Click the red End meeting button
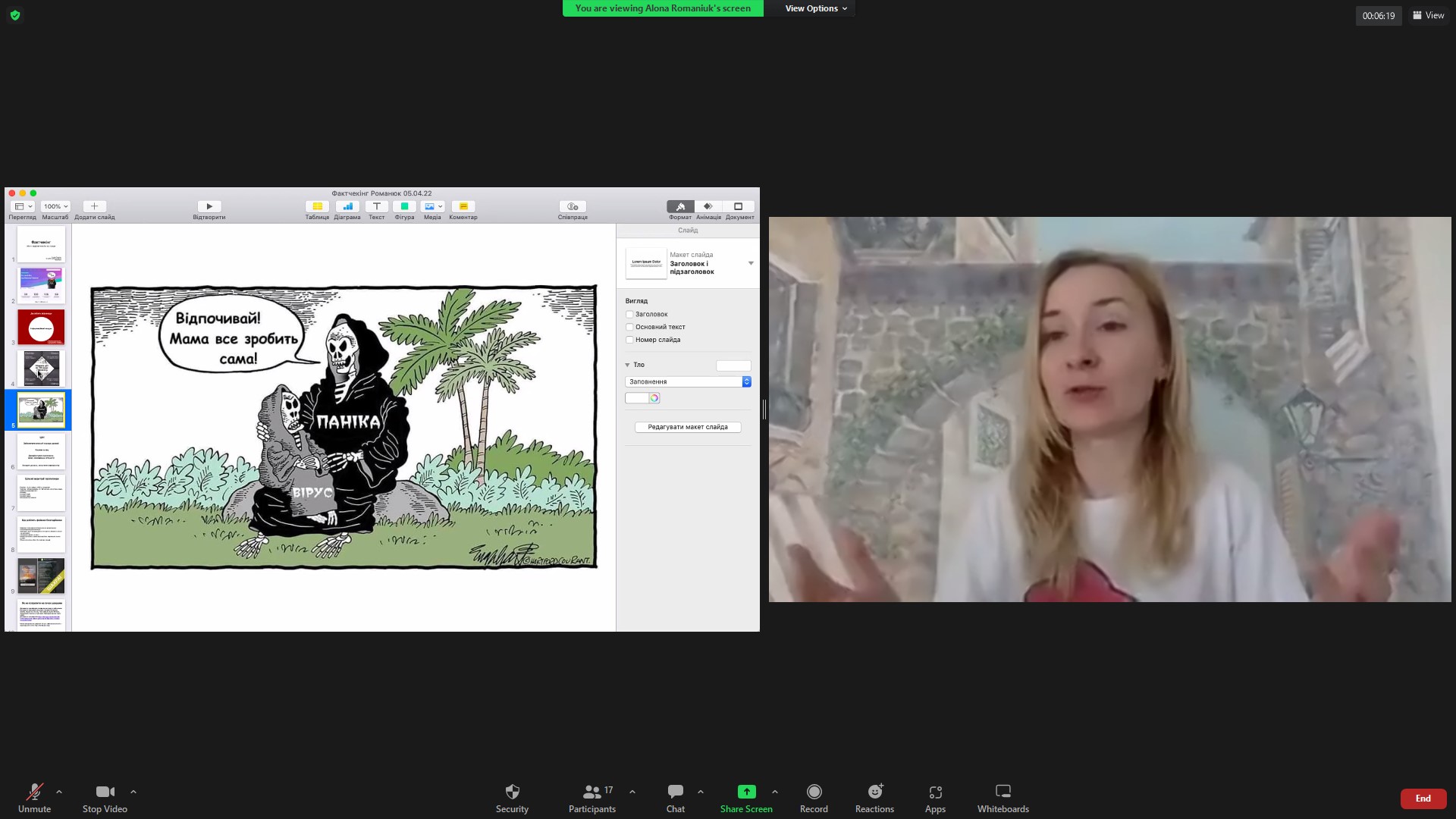 [1423, 799]
